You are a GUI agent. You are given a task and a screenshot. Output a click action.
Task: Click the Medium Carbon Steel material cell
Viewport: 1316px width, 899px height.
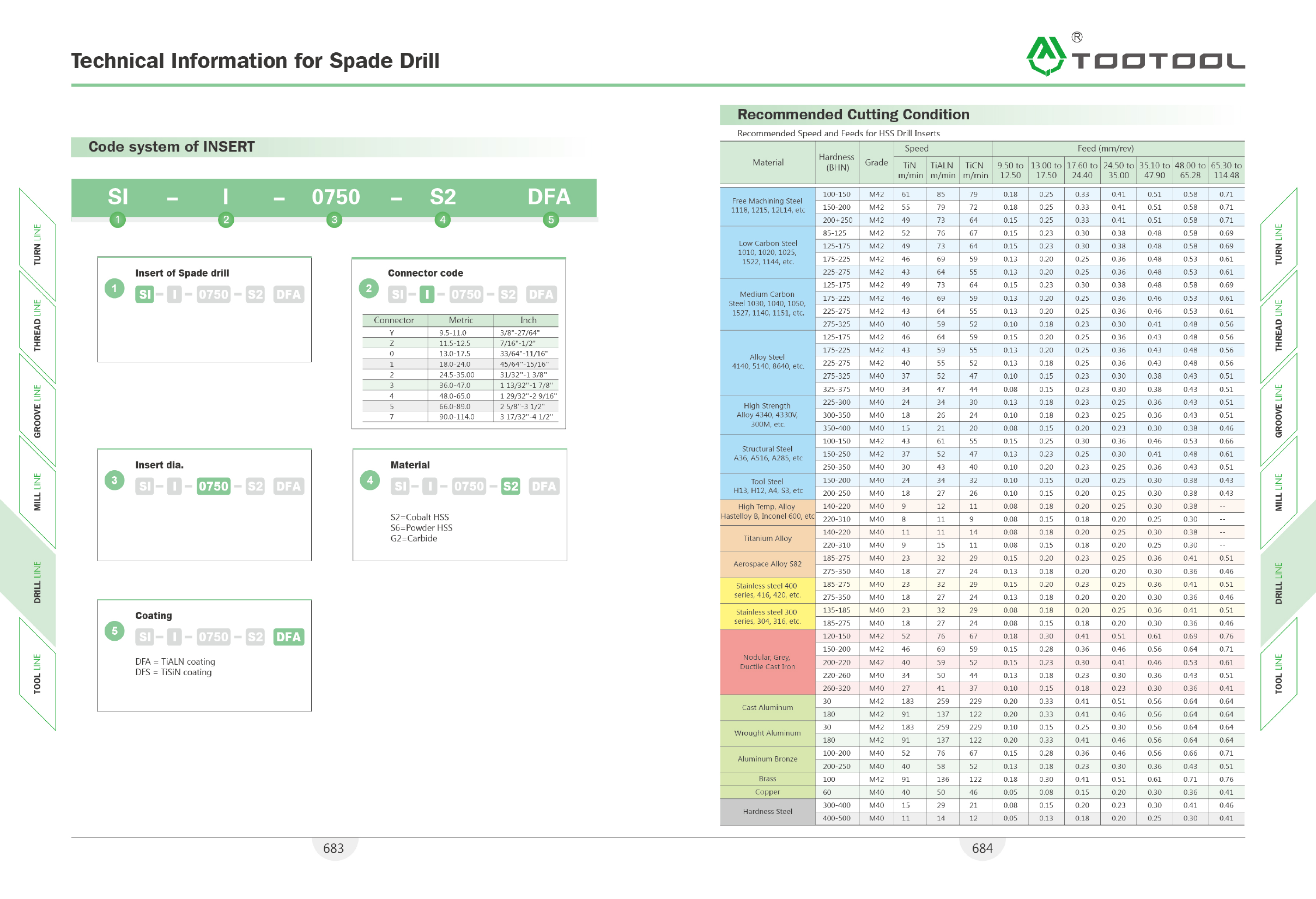click(768, 303)
